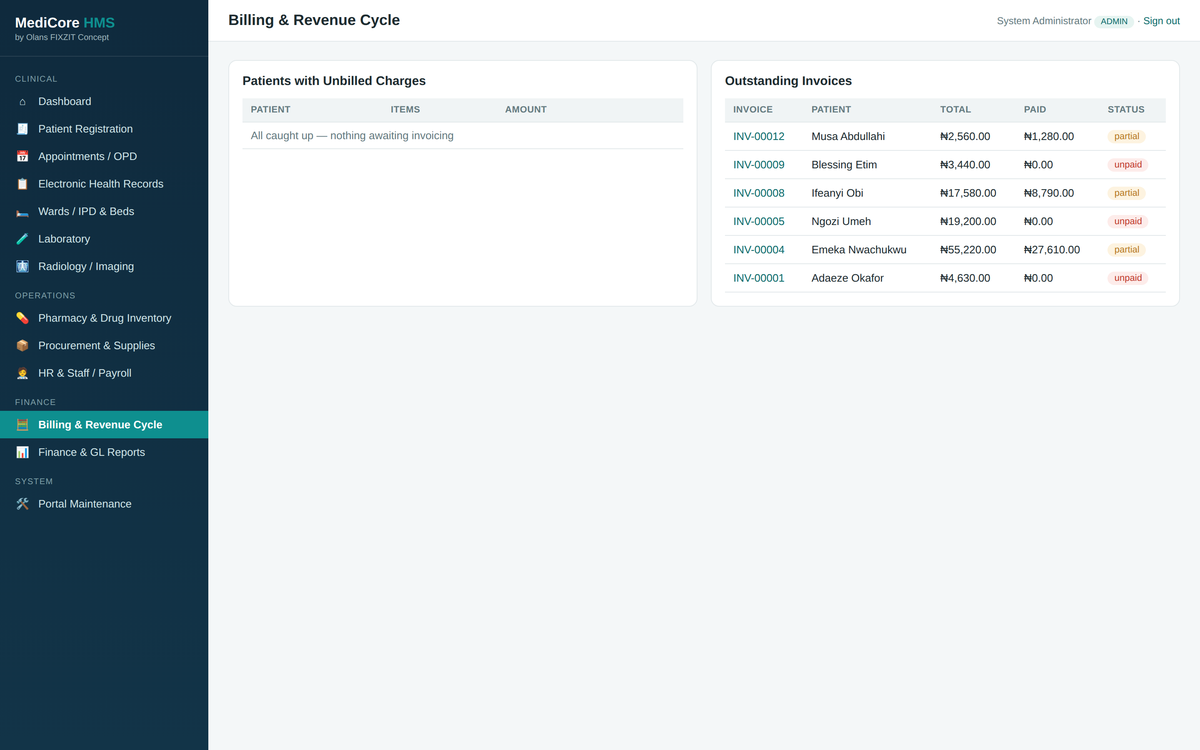Open Electronic Health Records
The image size is (1200, 750).
click(x=104, y=184)
